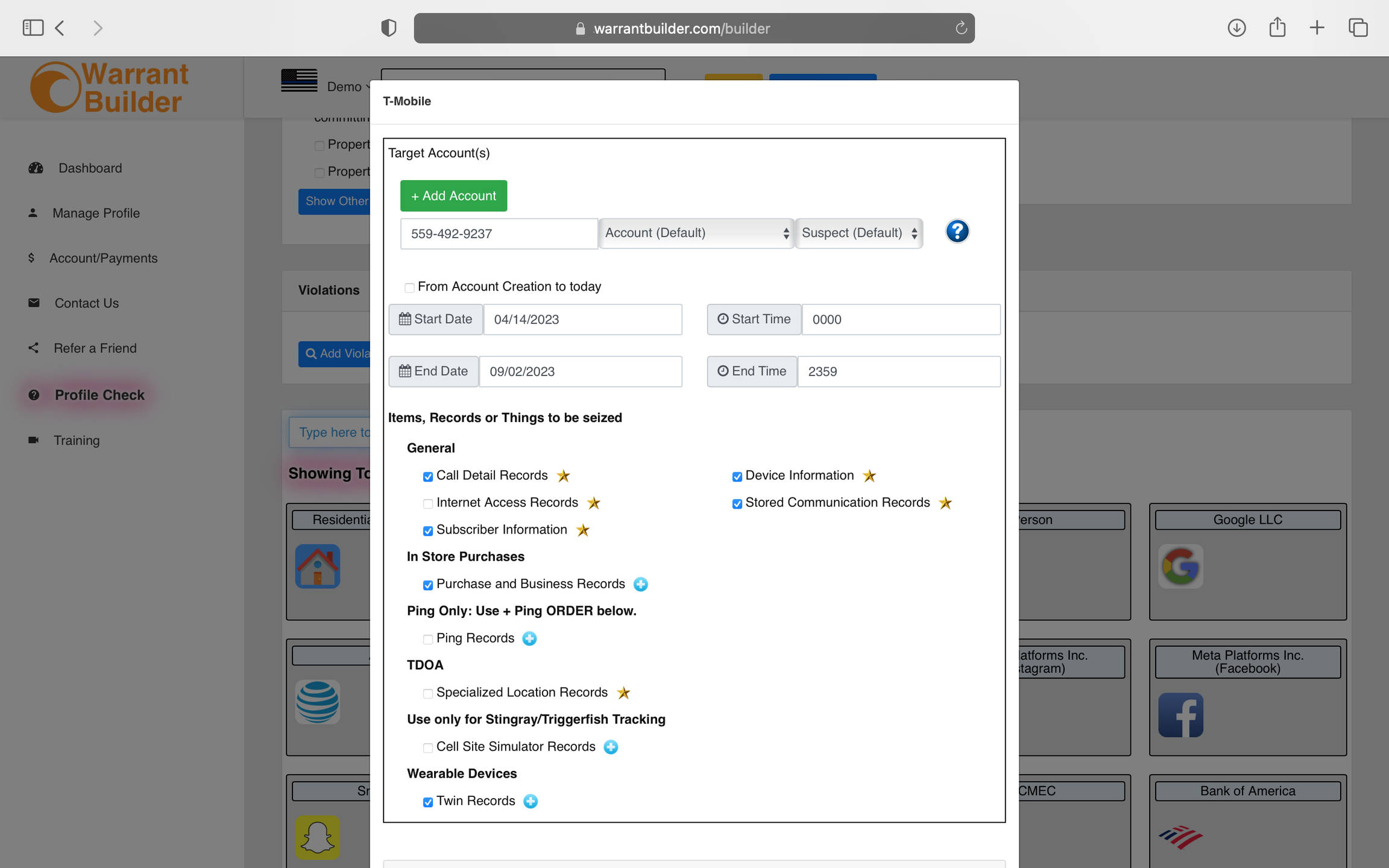
Task: Click the gold star beside Device Information
Action: 869,476
